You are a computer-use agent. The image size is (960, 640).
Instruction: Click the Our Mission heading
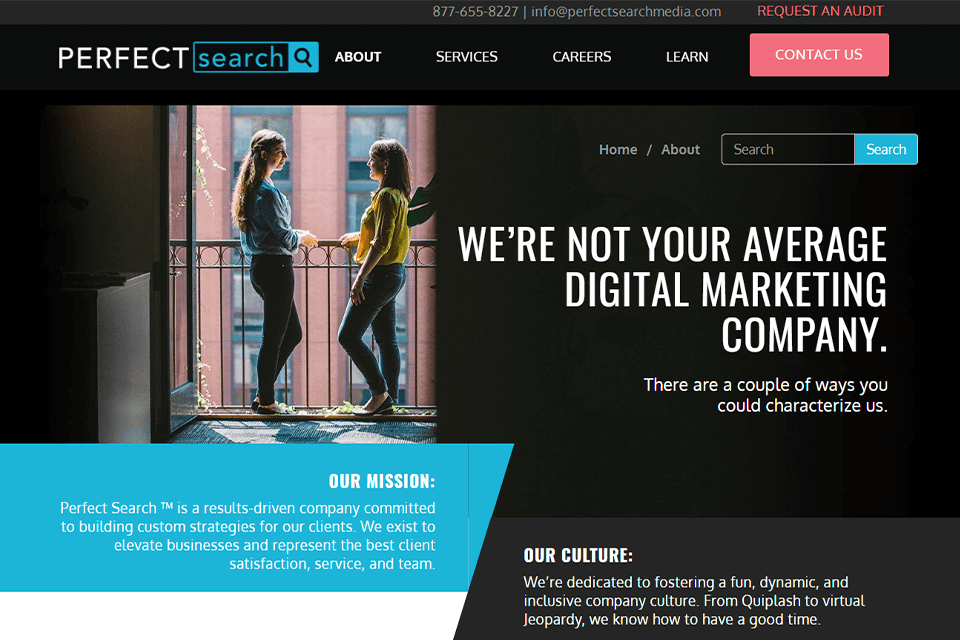(382, 481)
